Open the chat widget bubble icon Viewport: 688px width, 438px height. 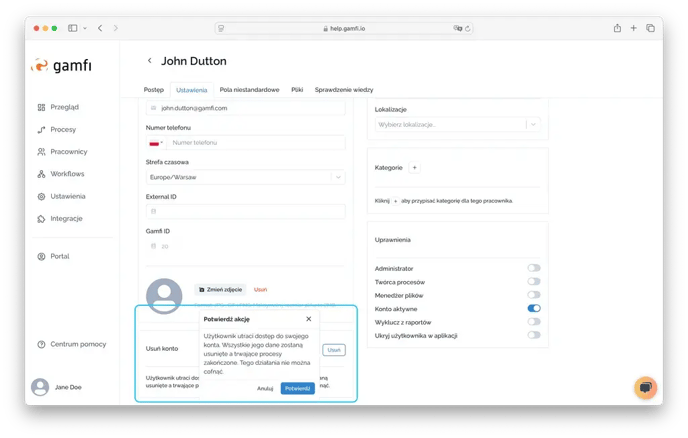point(645,387)
